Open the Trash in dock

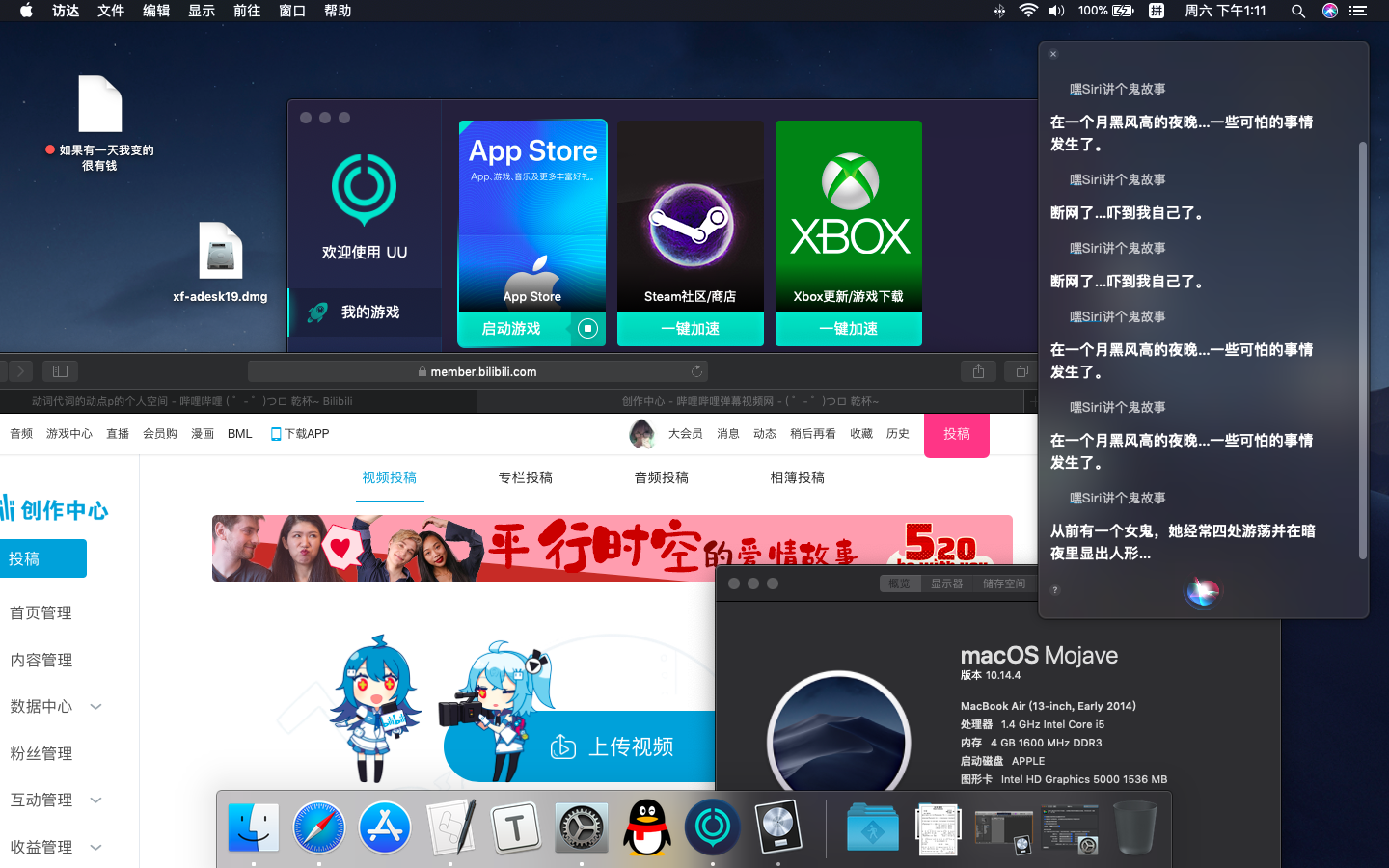1135,827
